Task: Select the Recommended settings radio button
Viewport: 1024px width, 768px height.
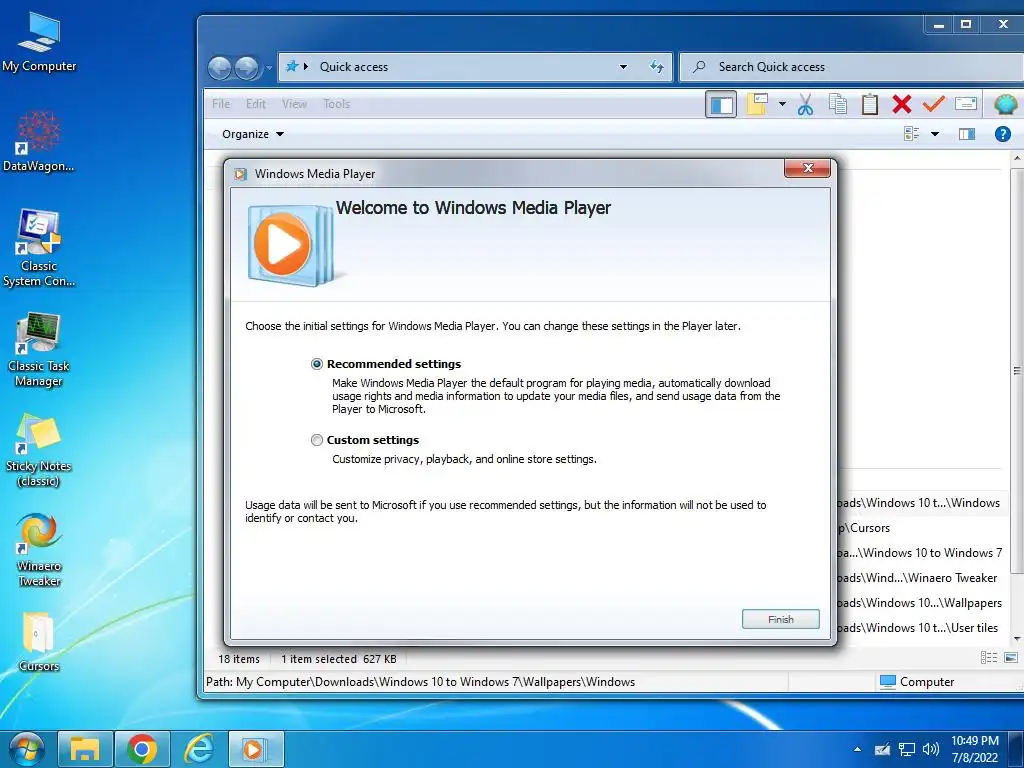Action: pos(317,364)
